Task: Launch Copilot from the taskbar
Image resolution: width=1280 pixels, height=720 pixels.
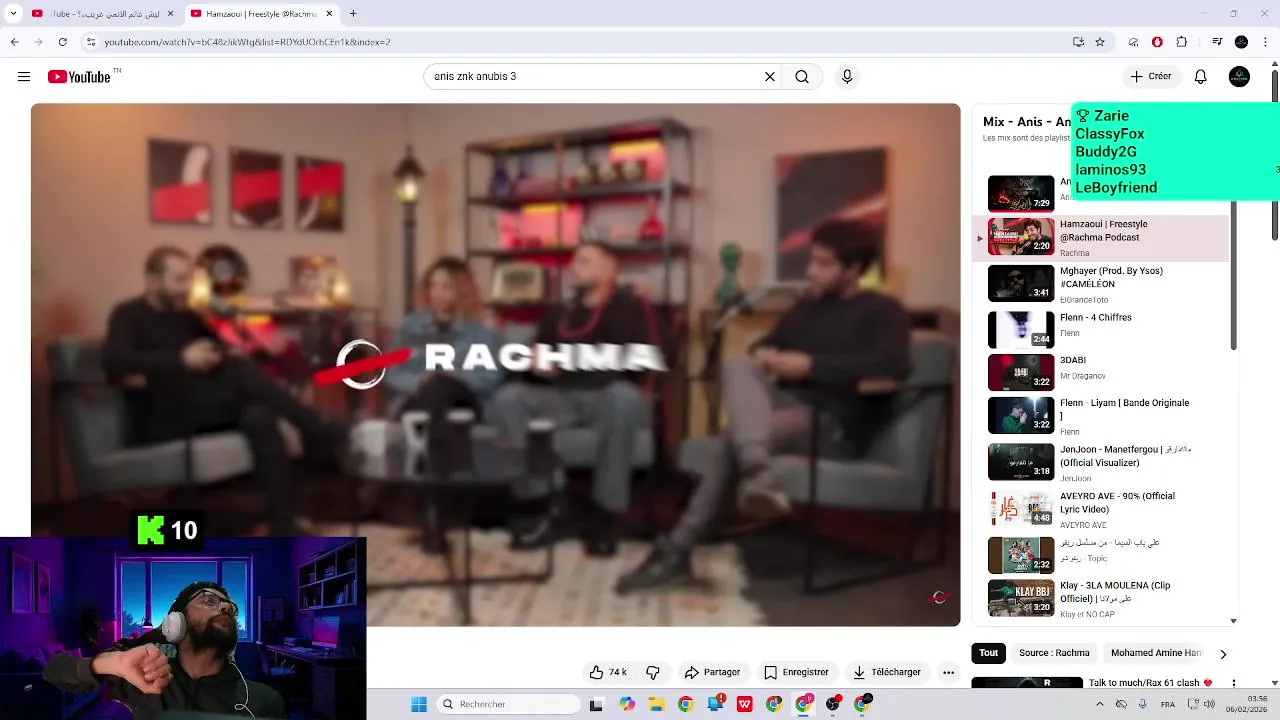Action: (627, 704)
